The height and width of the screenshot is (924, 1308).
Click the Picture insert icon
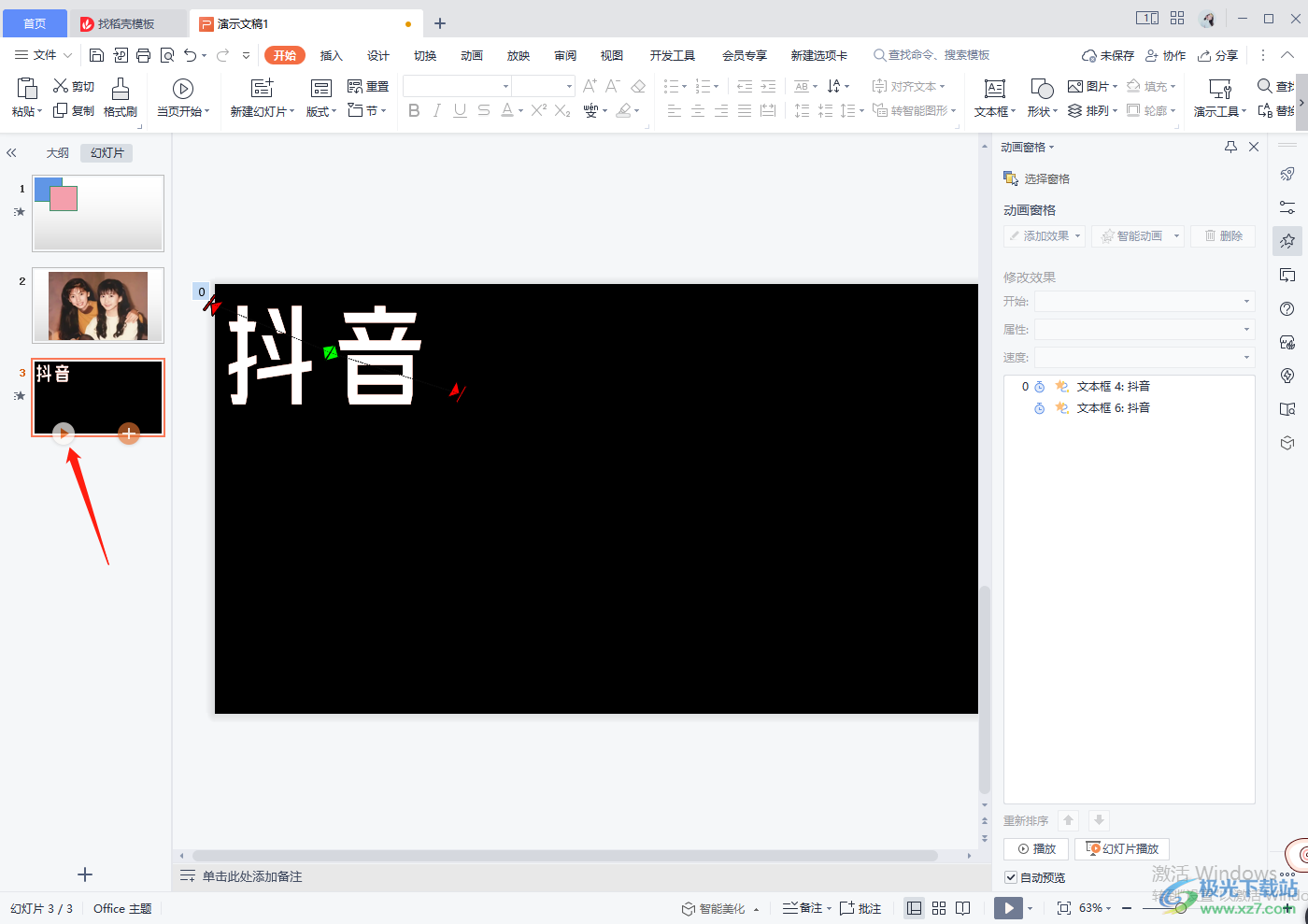1075,86
